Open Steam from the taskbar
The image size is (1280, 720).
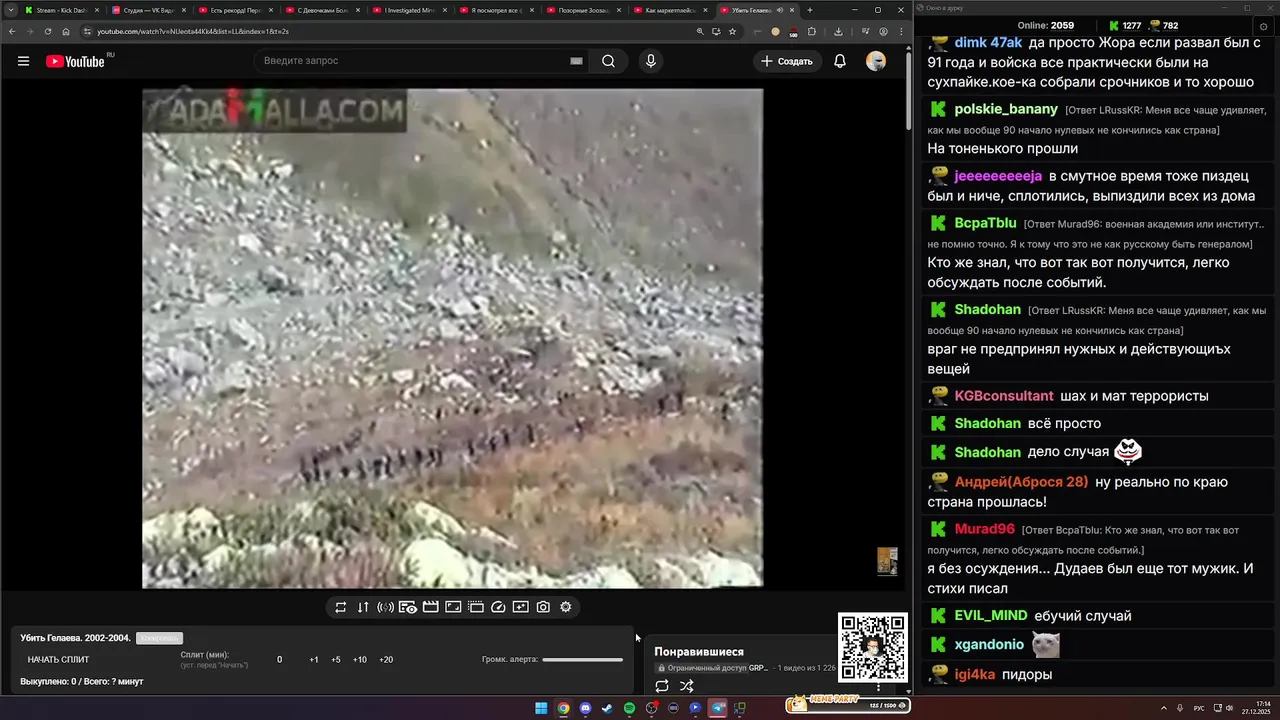607,708
